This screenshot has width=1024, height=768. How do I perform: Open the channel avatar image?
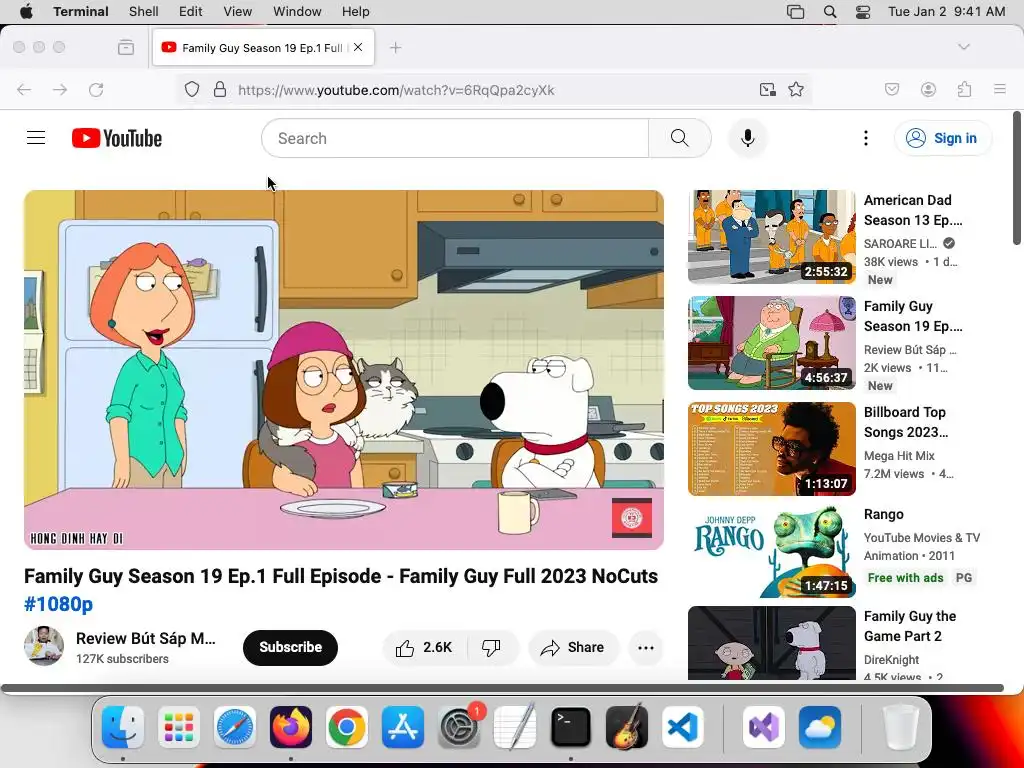[44, 646]
